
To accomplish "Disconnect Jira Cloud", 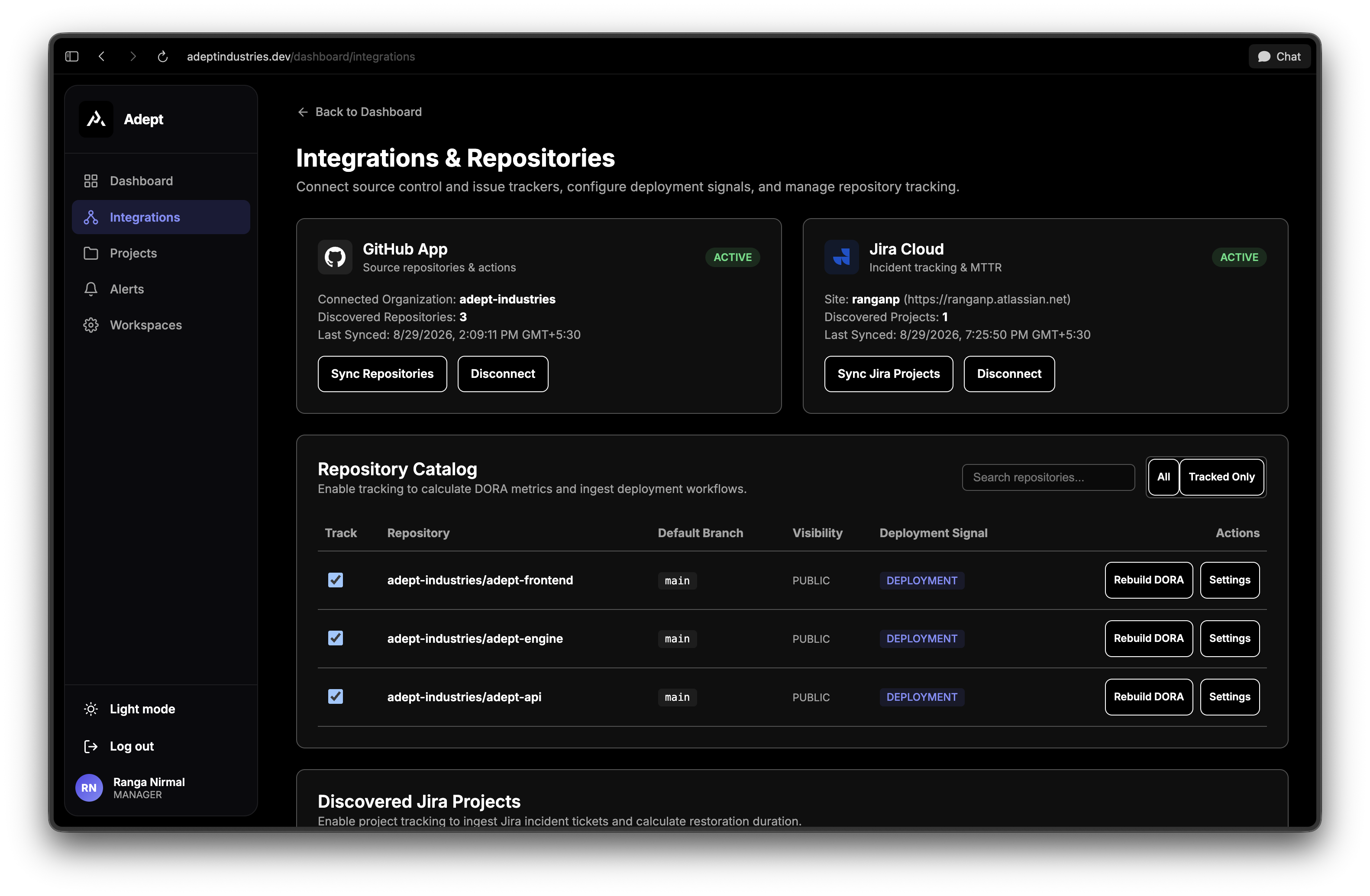I will 1009,374.
